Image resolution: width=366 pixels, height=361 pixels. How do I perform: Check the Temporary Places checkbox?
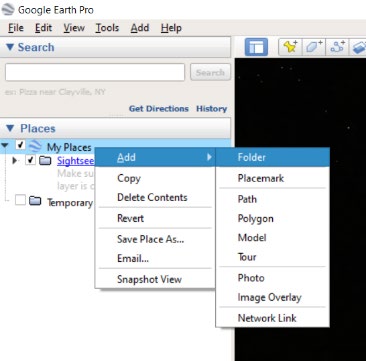pos(20,200)
